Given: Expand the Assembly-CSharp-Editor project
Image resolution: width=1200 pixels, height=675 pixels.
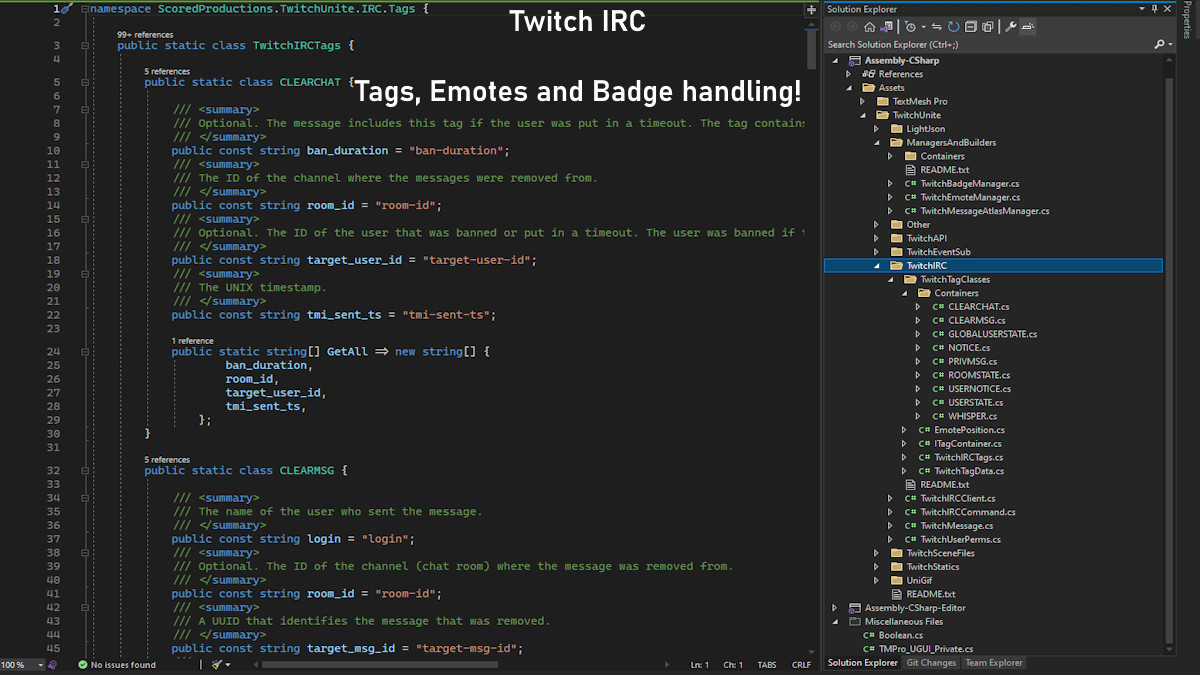Looking at the screenshot, I should point(835,608).
